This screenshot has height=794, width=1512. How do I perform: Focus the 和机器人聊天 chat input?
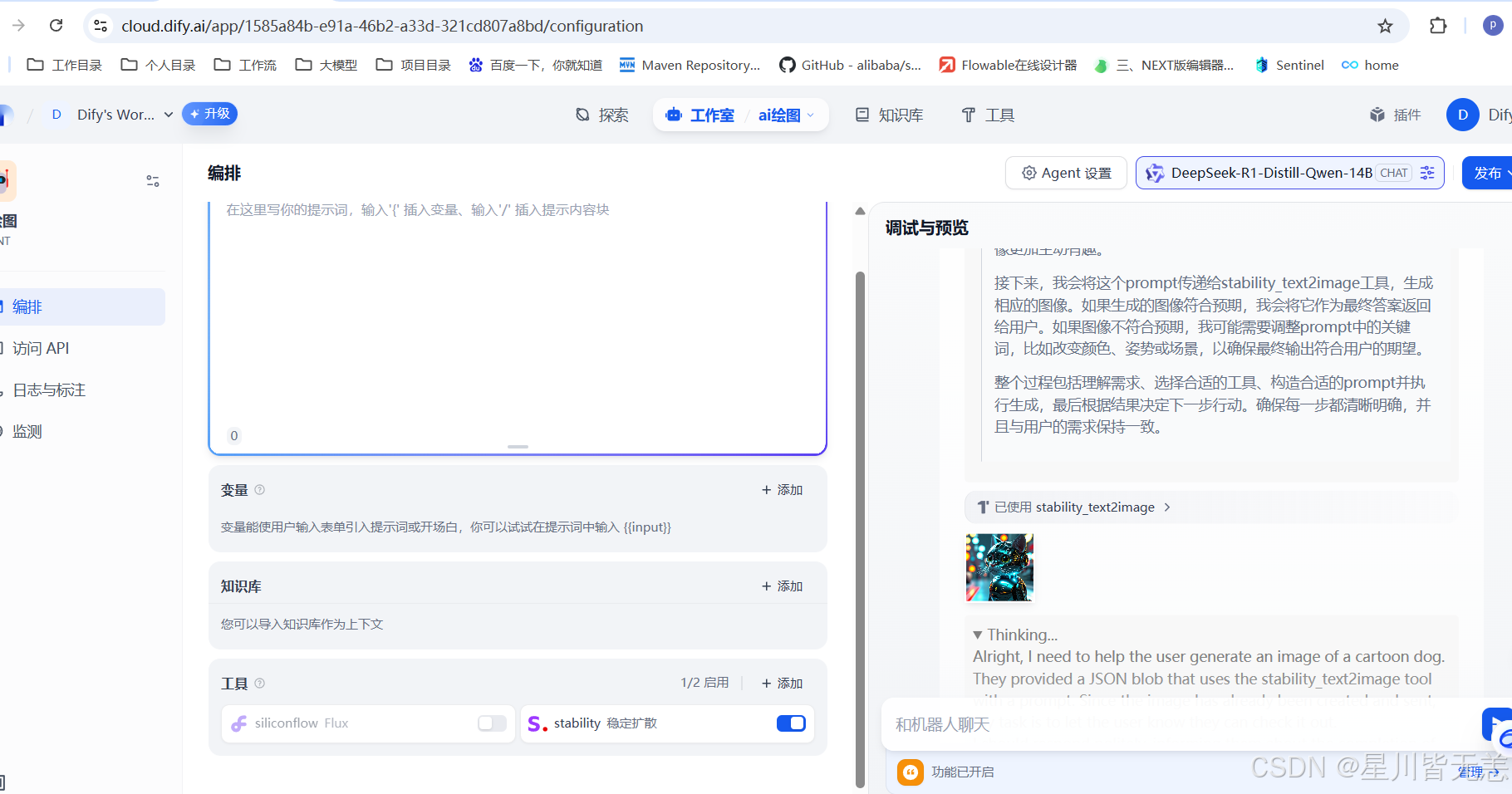[x=1180, y=725]
